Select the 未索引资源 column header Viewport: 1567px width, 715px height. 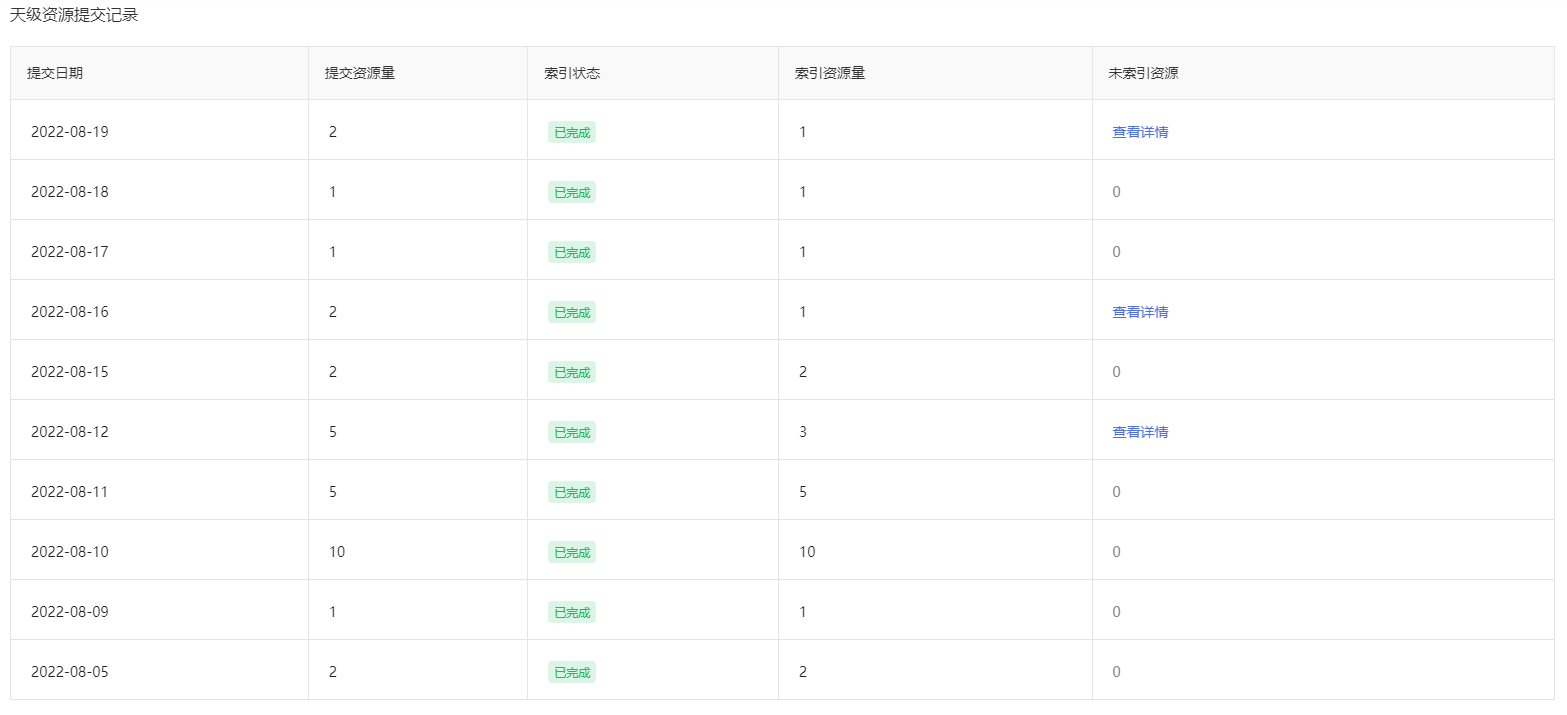coord(1143,73)
